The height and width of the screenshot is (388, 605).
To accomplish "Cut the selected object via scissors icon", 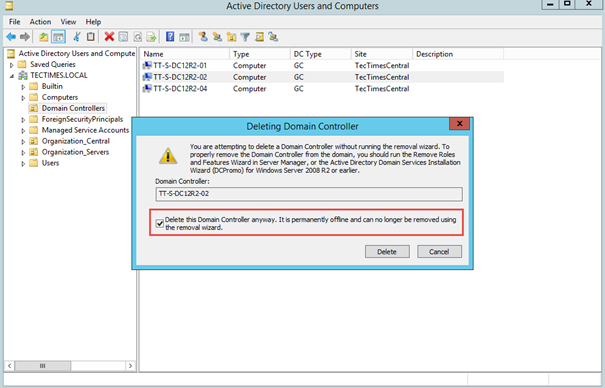I will click(x=77, y=37).
